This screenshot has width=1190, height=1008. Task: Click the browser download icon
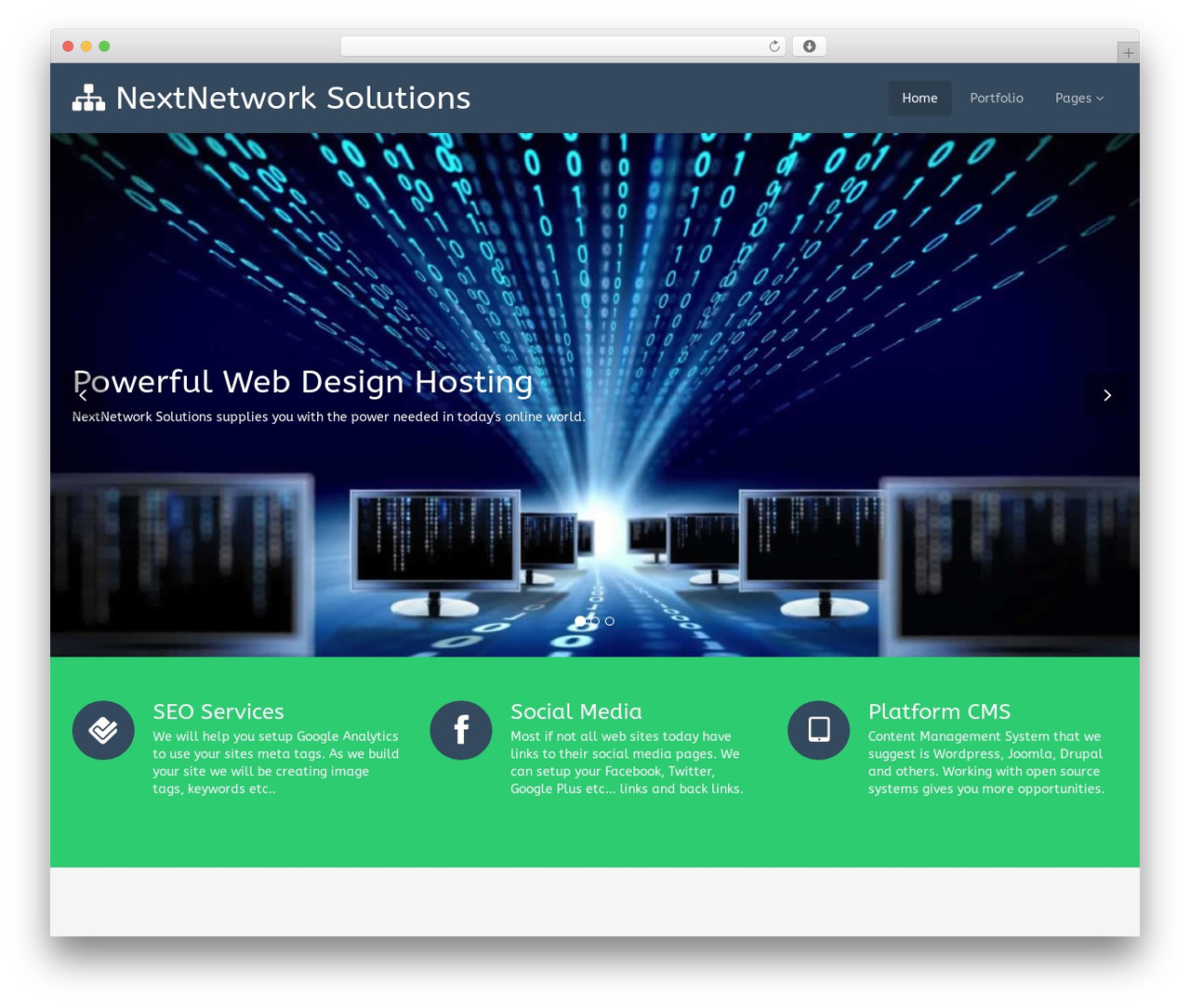[810, 46]
